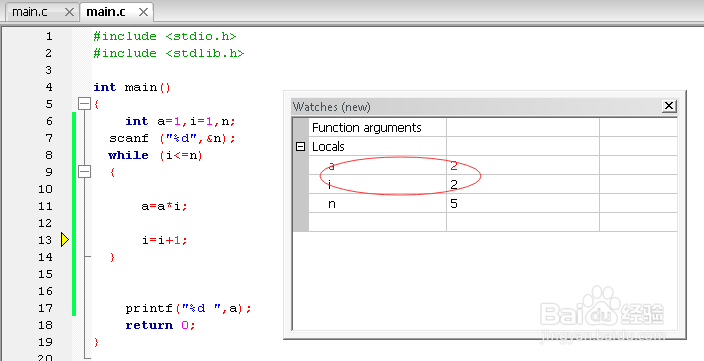
Task: Click the int a=1,i=1,n; declaration line
Action: [180, 121]
